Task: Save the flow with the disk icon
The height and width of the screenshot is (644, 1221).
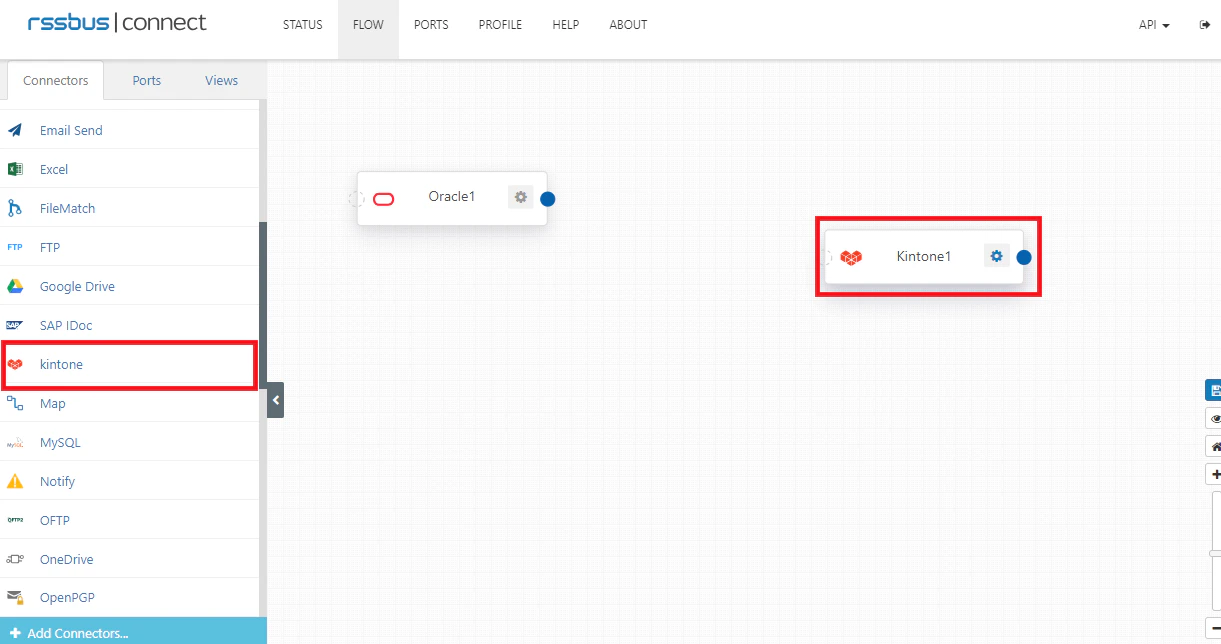Action: (x=1214, y=390)
